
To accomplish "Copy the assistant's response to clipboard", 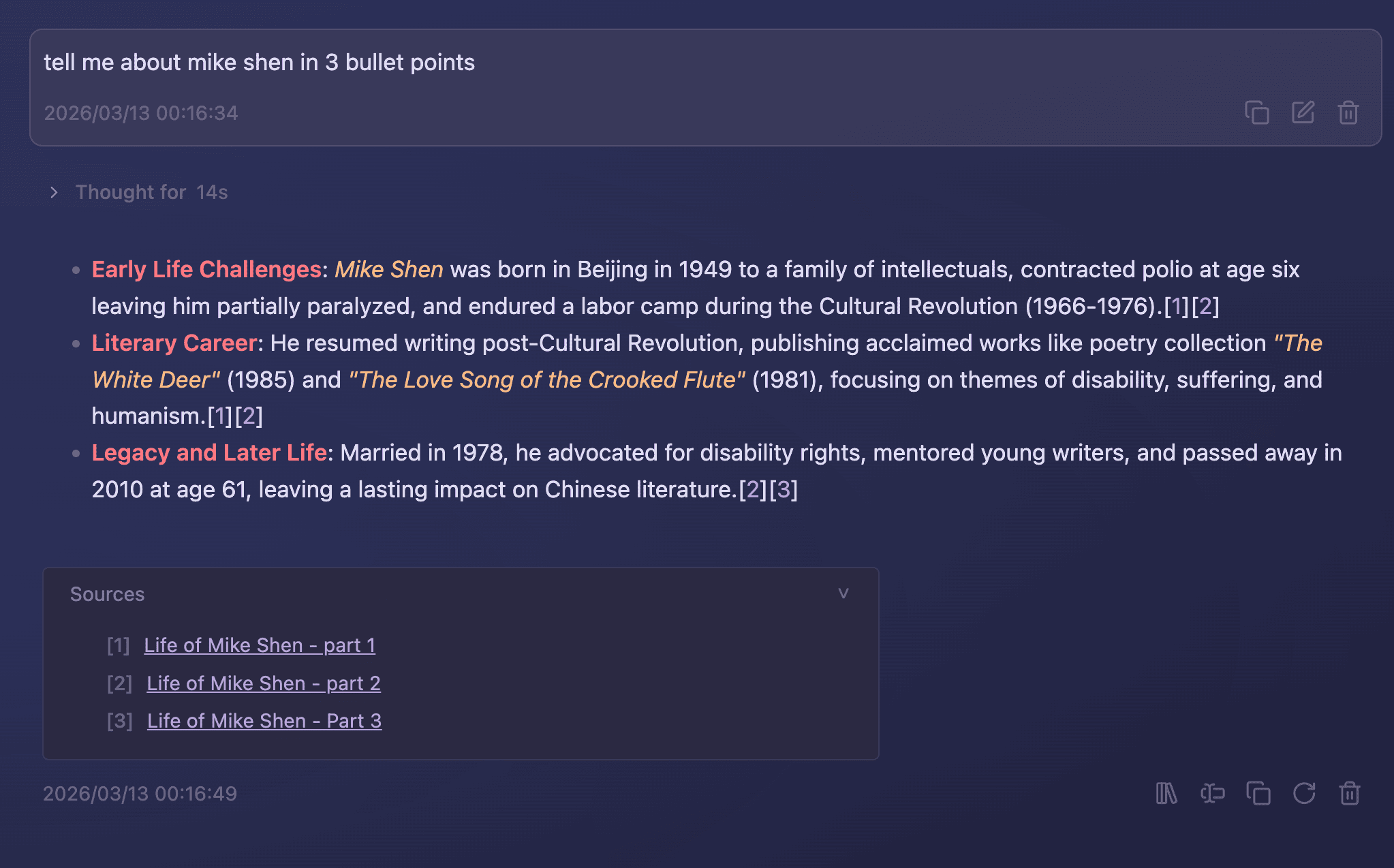I will click(x=1258, y=793).
